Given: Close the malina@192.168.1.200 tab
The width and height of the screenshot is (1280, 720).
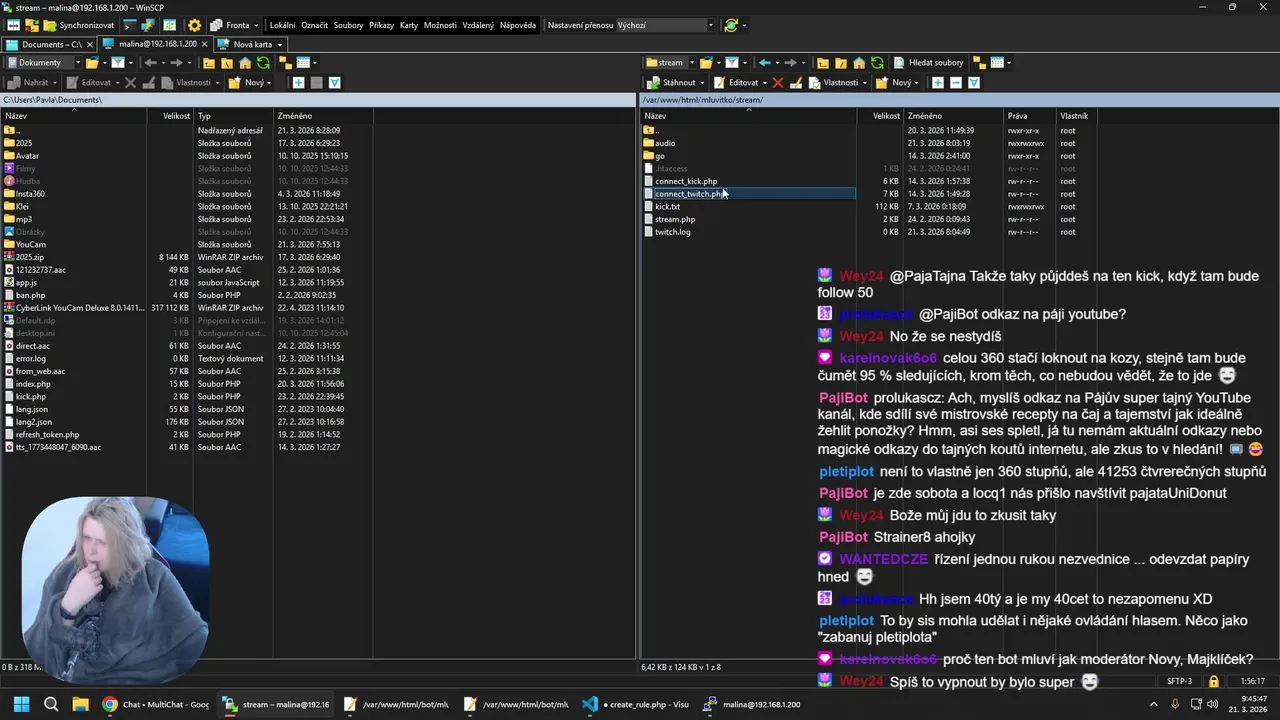Looking at the screenshot, I should coord(204,44).
